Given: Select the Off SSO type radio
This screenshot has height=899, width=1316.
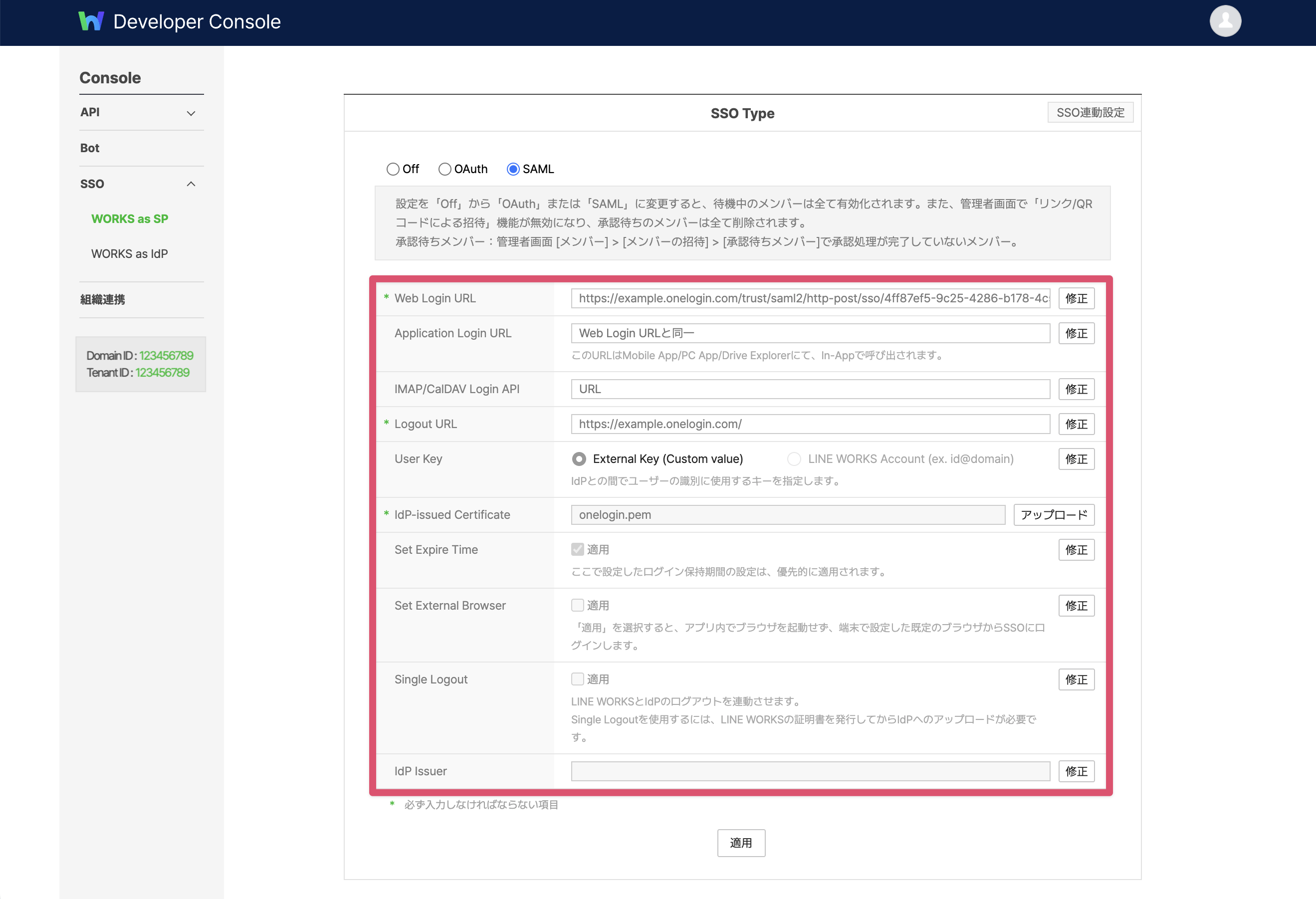Looking at the screenshot, I should (x=393, y=169).
